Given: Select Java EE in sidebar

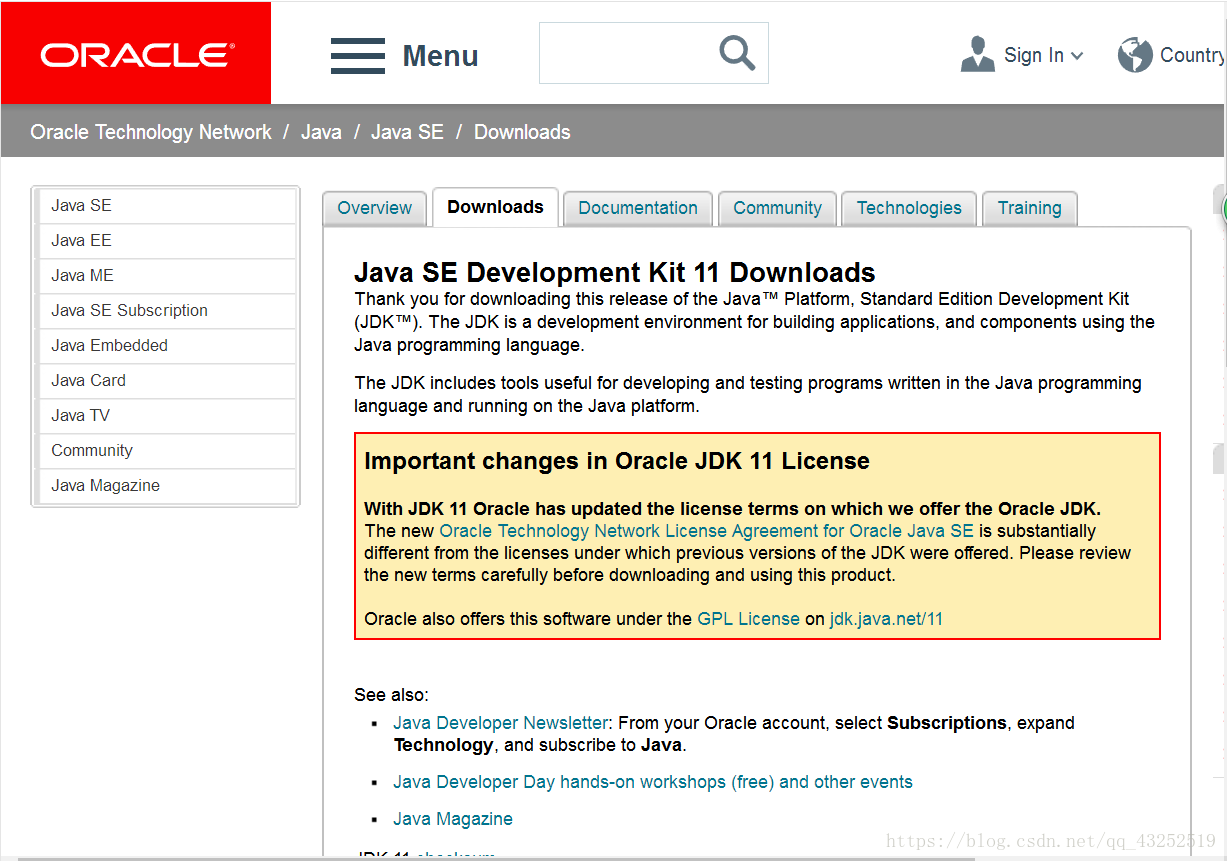Looking at the screenshot, I should tap(167, 241).
